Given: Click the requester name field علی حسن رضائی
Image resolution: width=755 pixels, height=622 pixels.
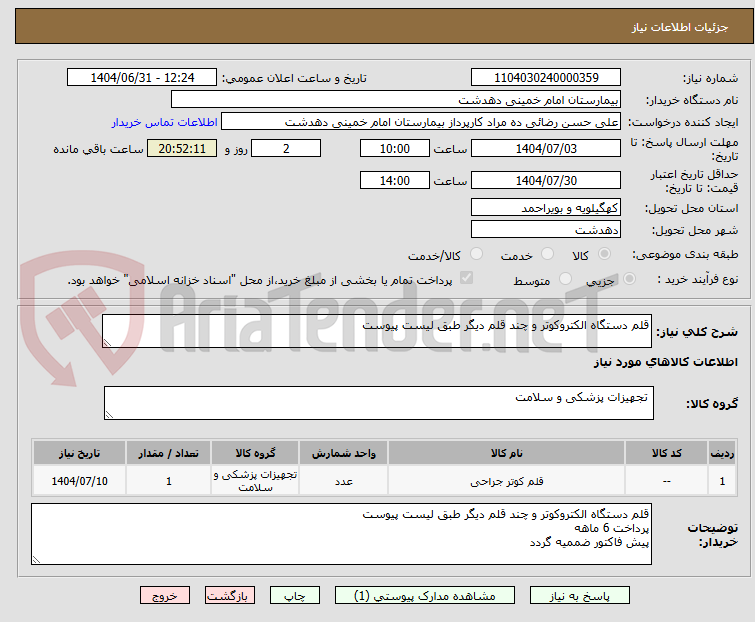Looking at the screenshot, I should pyautogui.click(x=421, y=122).
